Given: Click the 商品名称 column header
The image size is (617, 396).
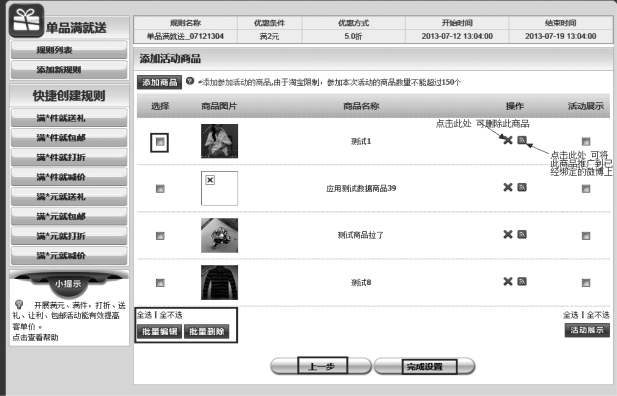Looking at the screenshot, I should point(361,106).
